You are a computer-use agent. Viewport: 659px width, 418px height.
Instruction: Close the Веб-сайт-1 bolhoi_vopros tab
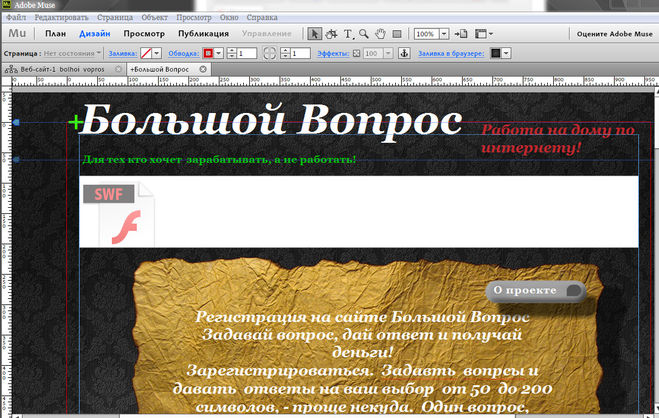pos(118,69)
